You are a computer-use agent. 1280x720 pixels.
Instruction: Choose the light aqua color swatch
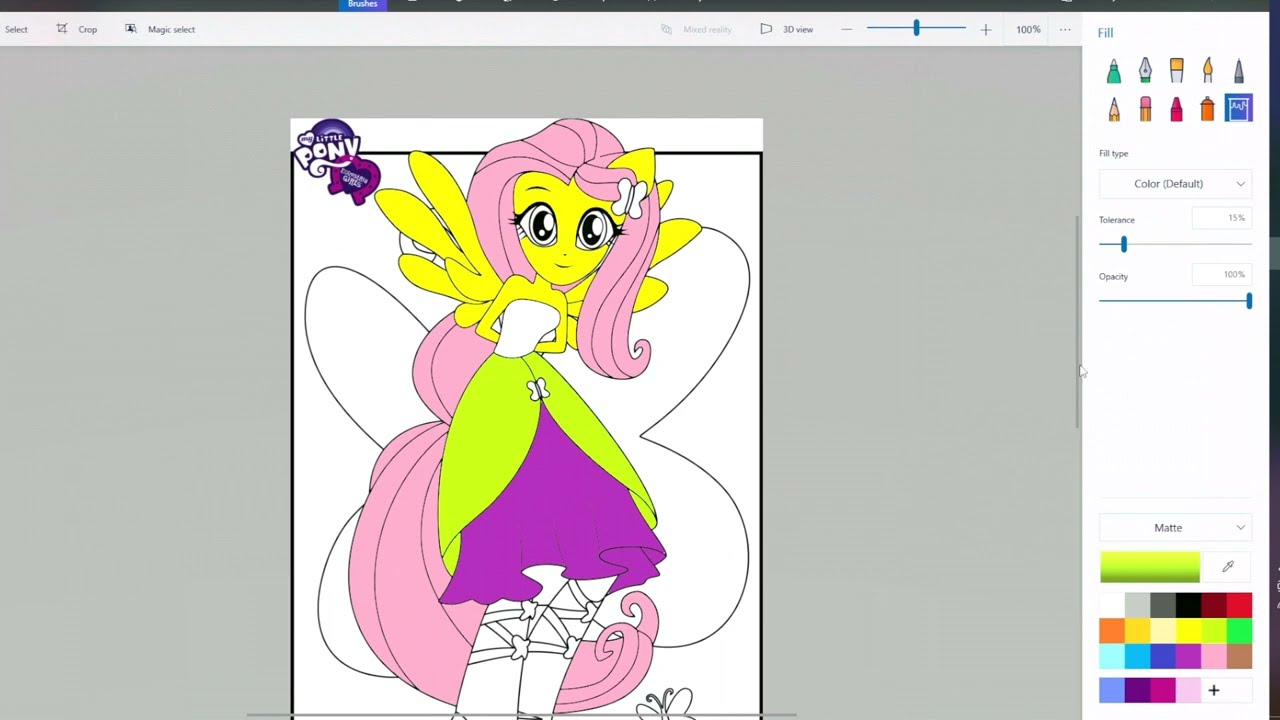1112,656
